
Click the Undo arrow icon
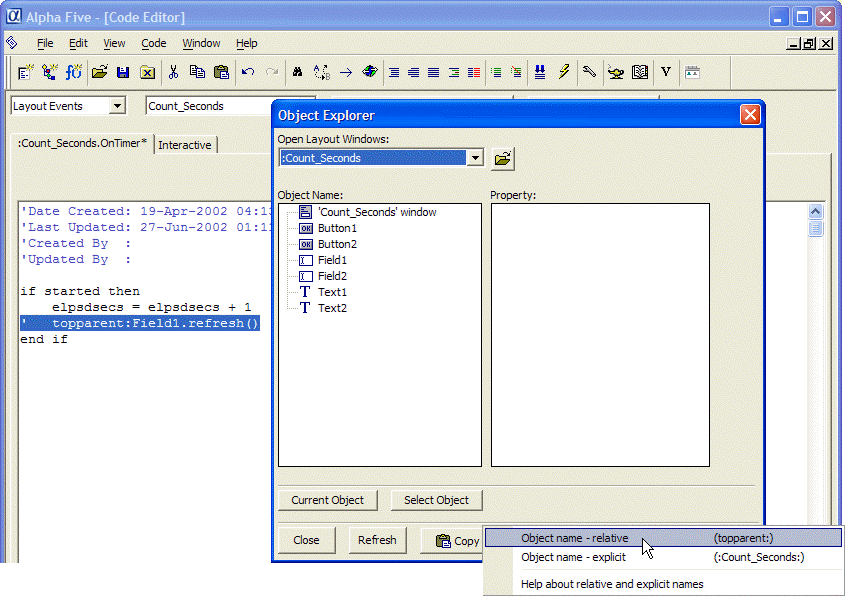pyautogui.click(x=248, y=72)
